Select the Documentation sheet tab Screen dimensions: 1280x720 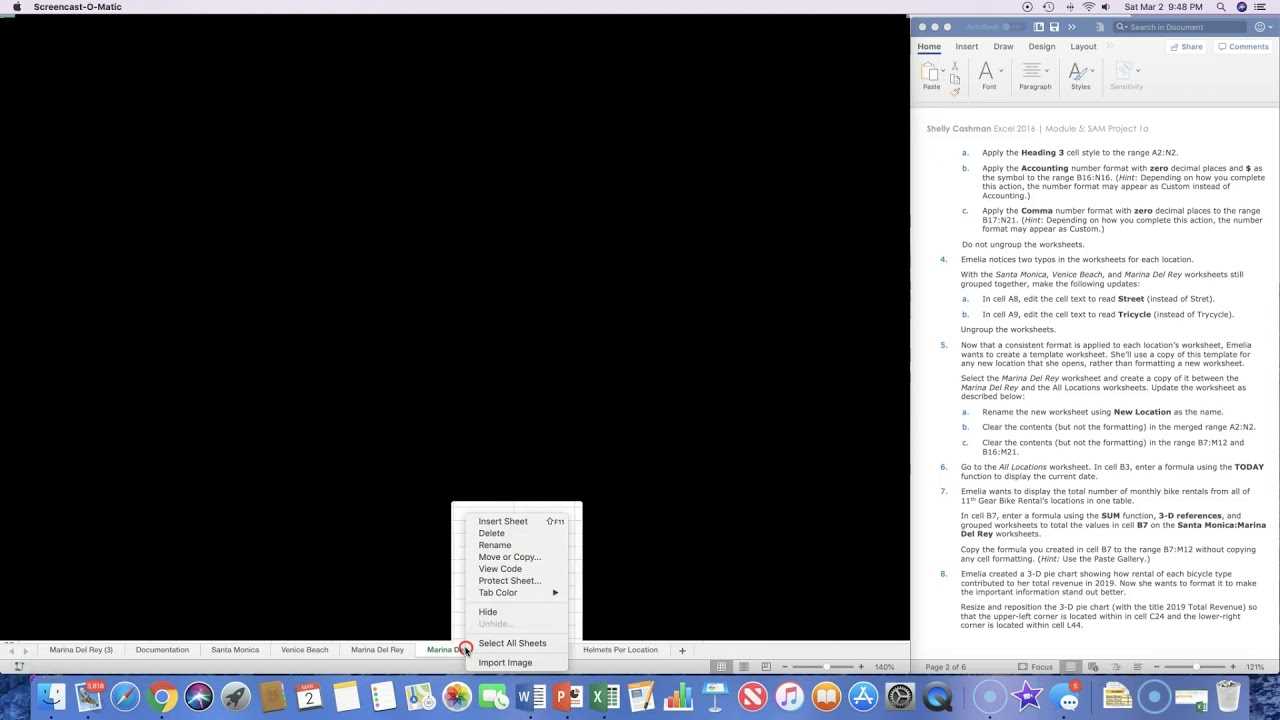(162, 650)
